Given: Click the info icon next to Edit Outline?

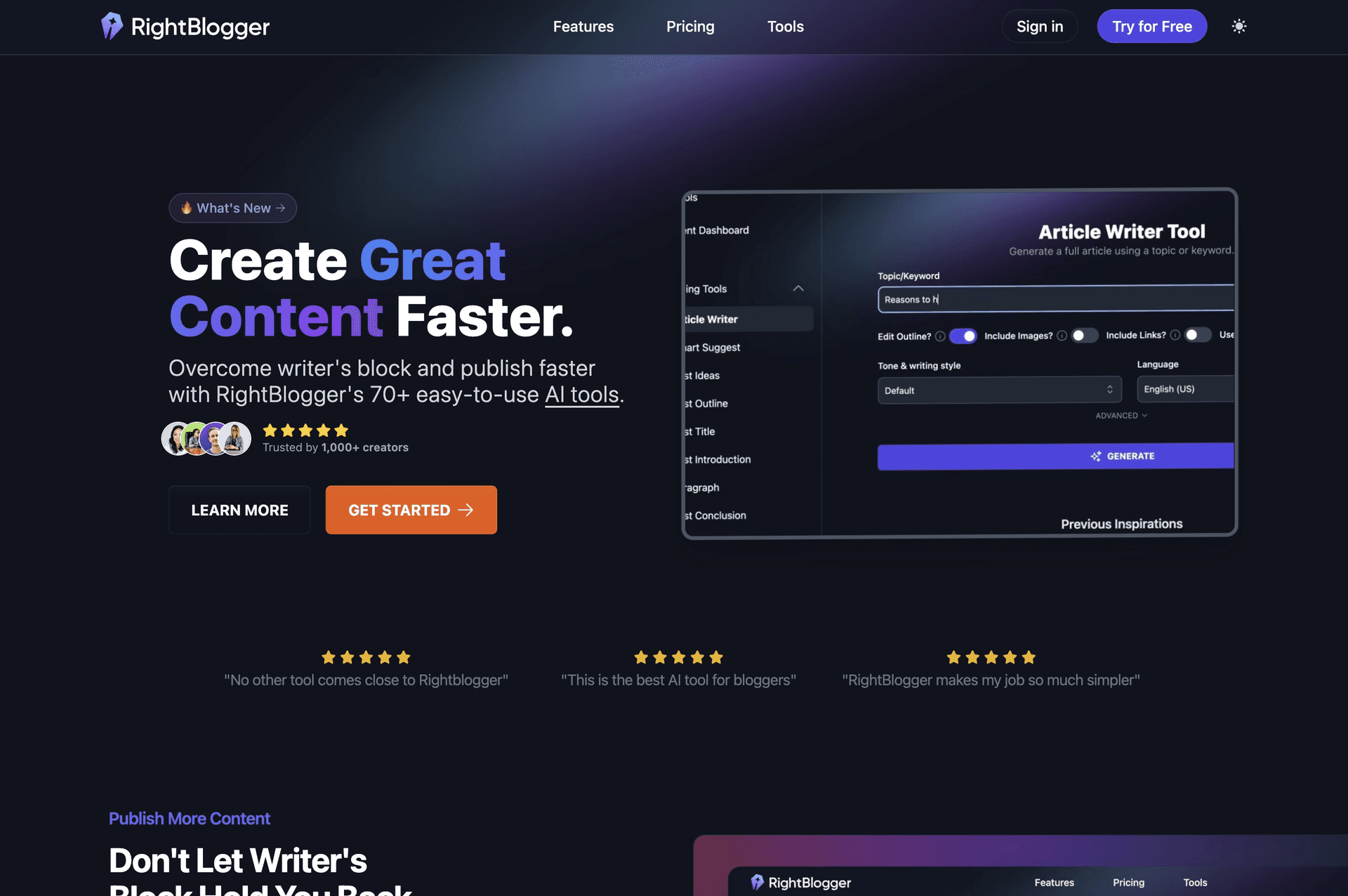Looking at the screenshot, I should [x=939, y=336].
